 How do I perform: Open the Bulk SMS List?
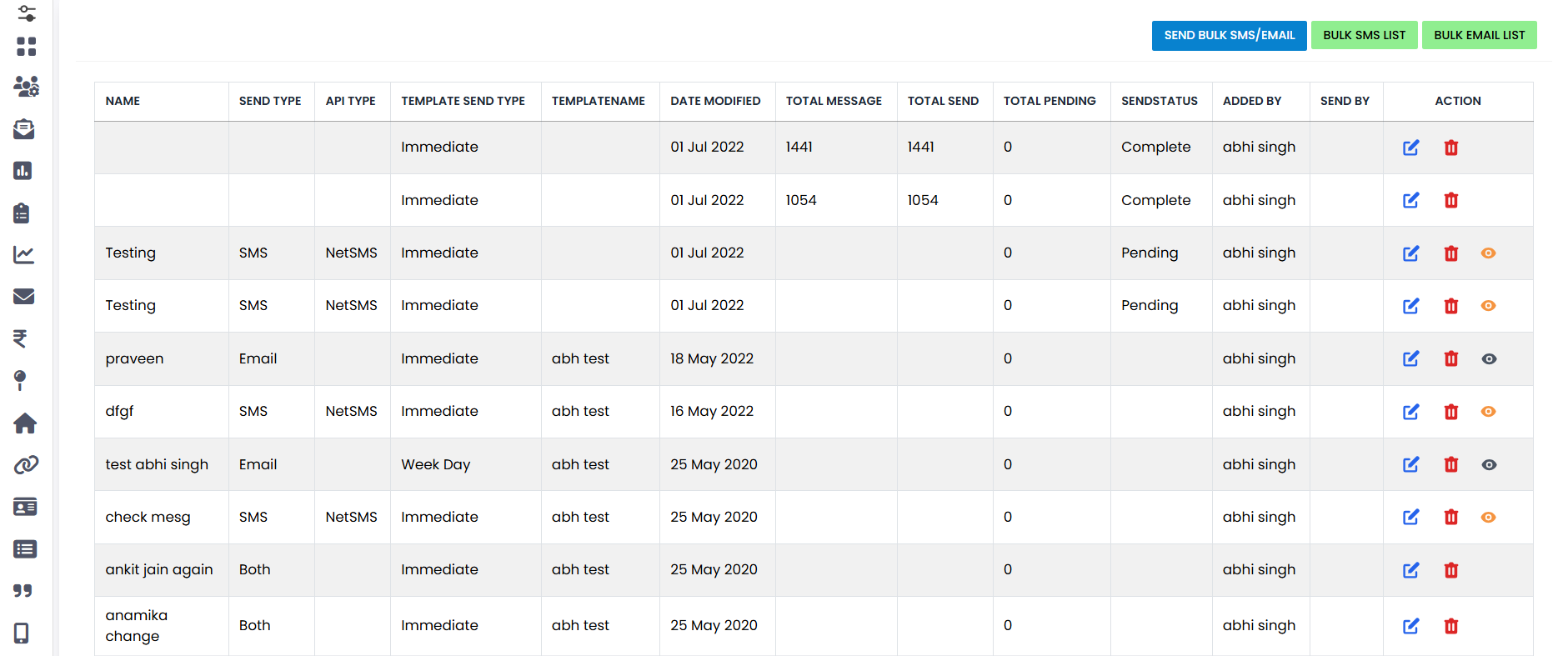1364,35
